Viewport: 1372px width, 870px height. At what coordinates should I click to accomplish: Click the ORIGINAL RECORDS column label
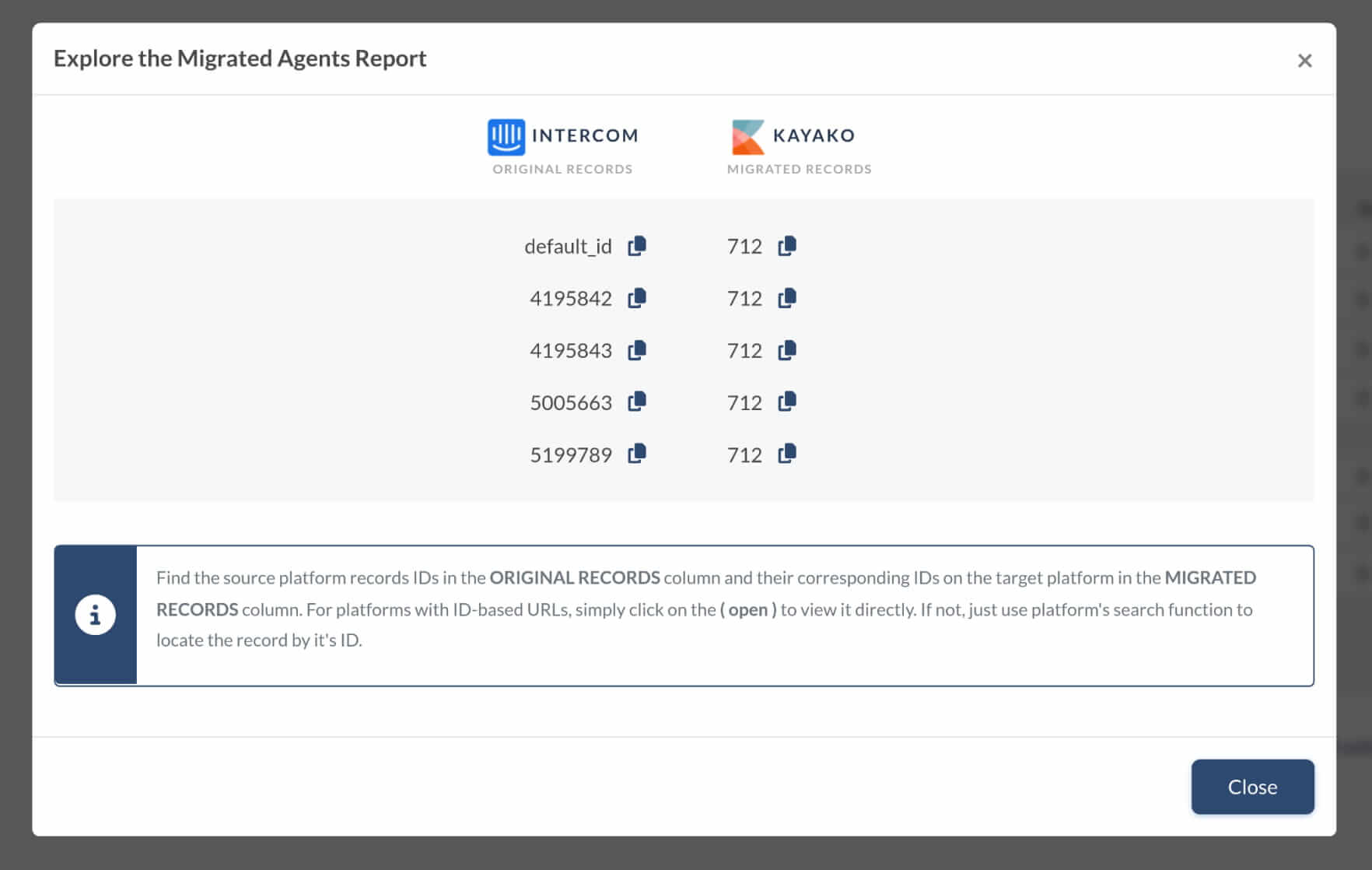click(x=562, y=169)
